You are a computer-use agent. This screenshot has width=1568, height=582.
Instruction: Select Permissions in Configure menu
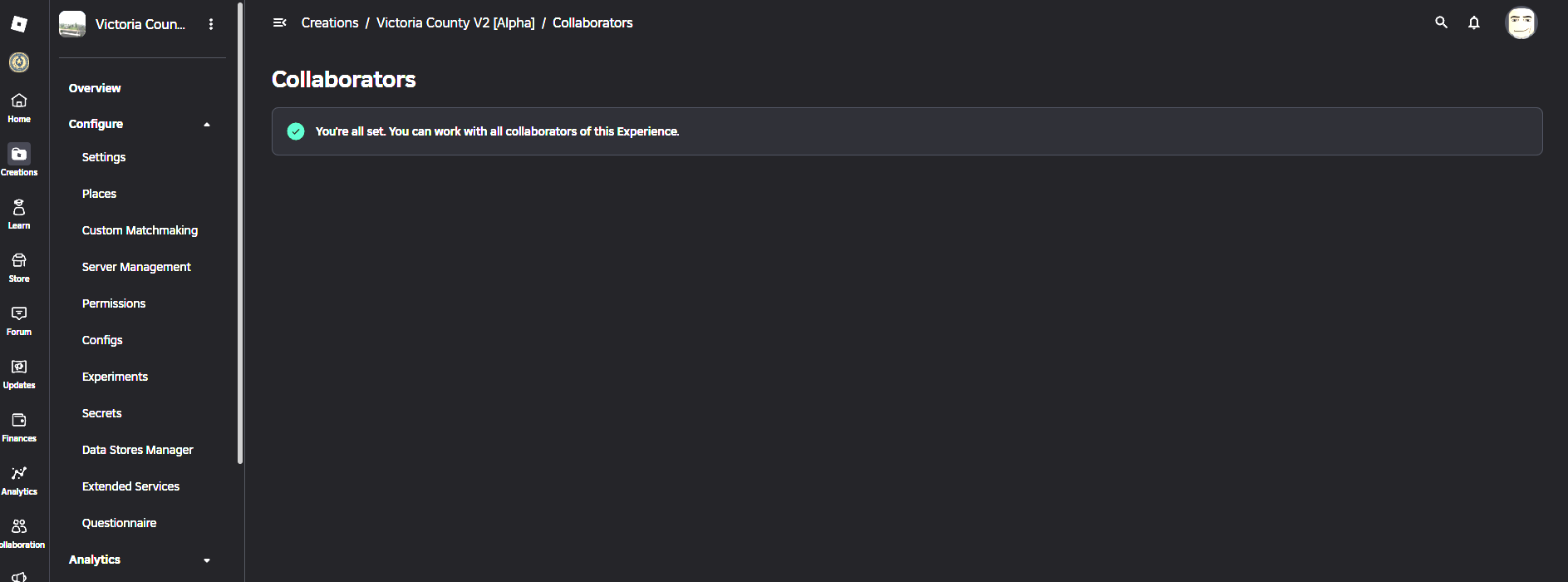[x=114, y=303]
